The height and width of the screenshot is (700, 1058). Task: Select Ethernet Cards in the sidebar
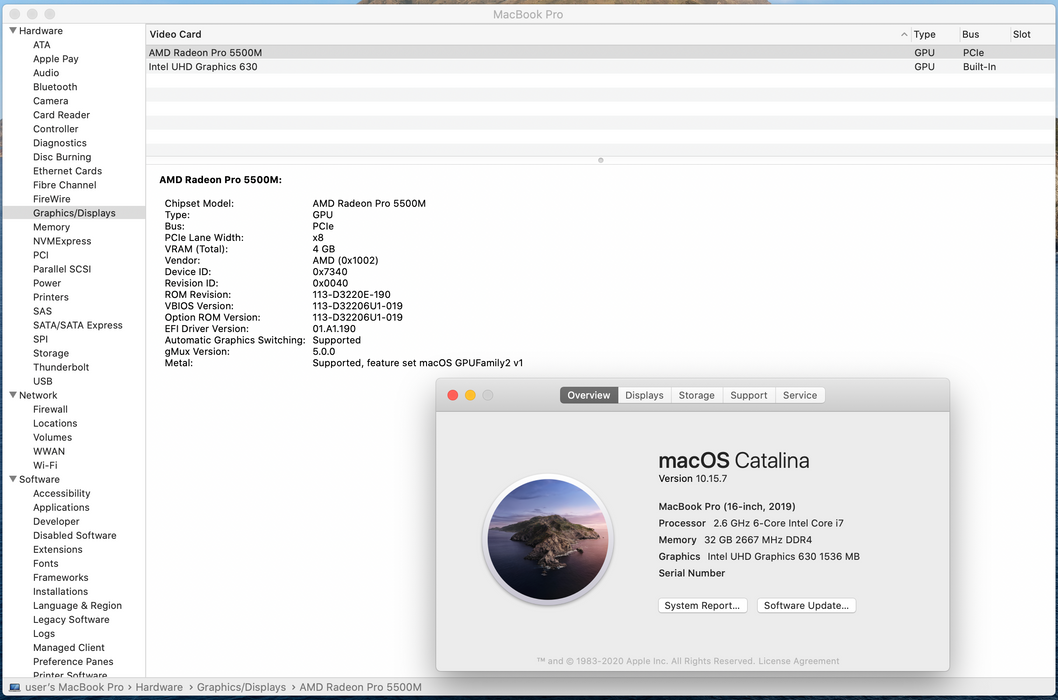(x=67, y=171)
